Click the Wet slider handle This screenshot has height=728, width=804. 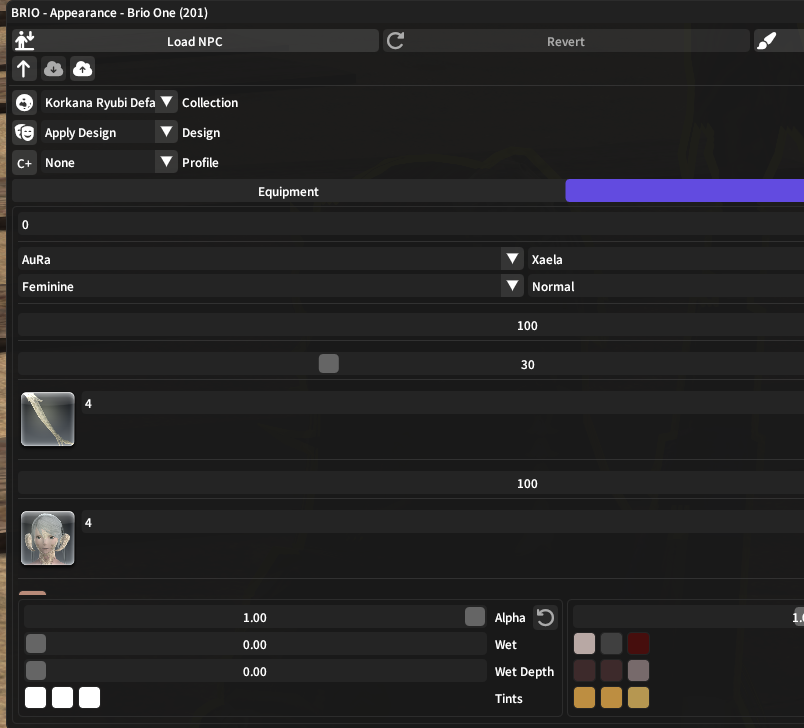tap(36, 644)
